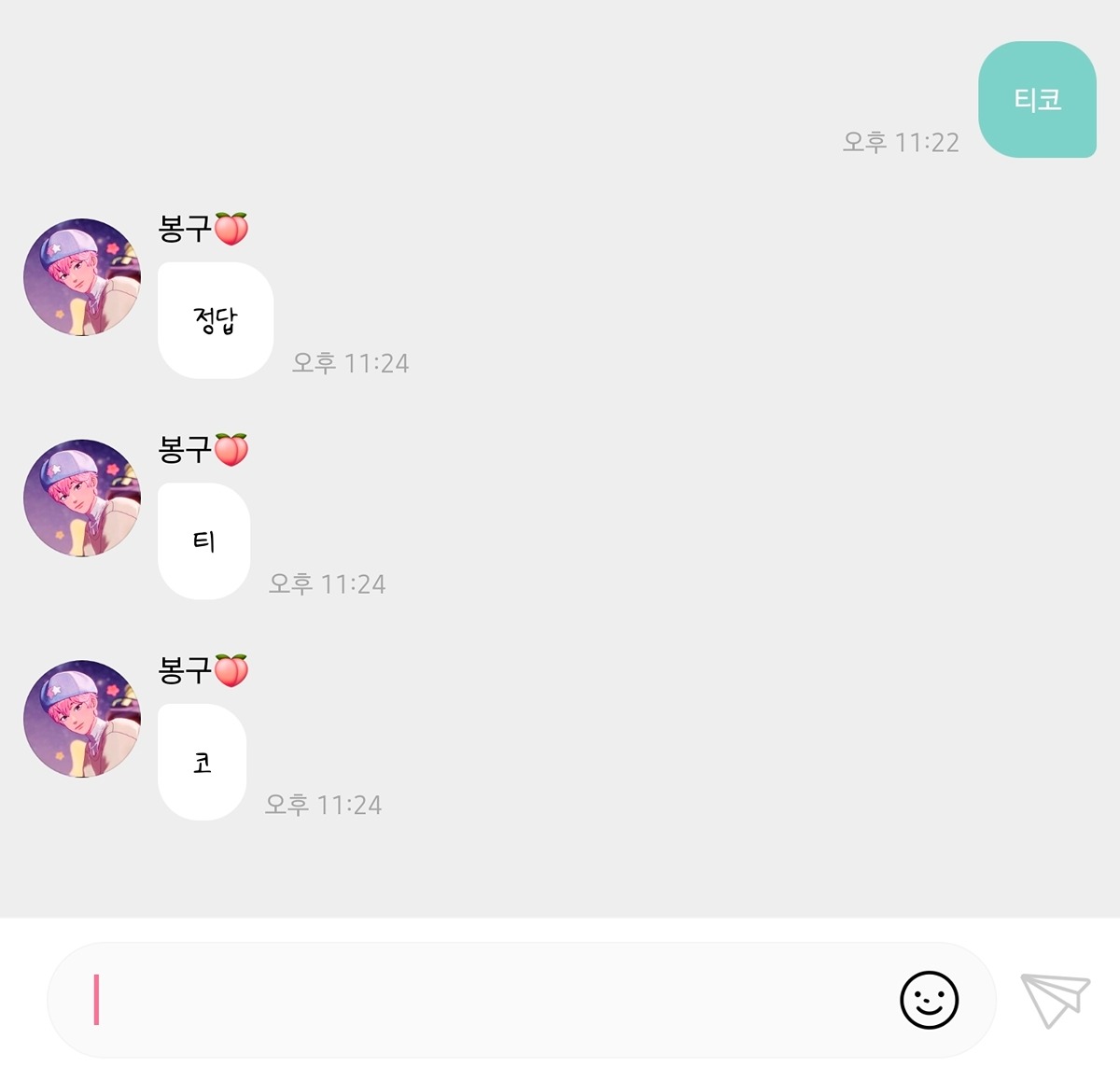Open the emoji smiley picker
Image resolution: width=1120 pixels, height=1081 pixels.
coord(929,1000)
